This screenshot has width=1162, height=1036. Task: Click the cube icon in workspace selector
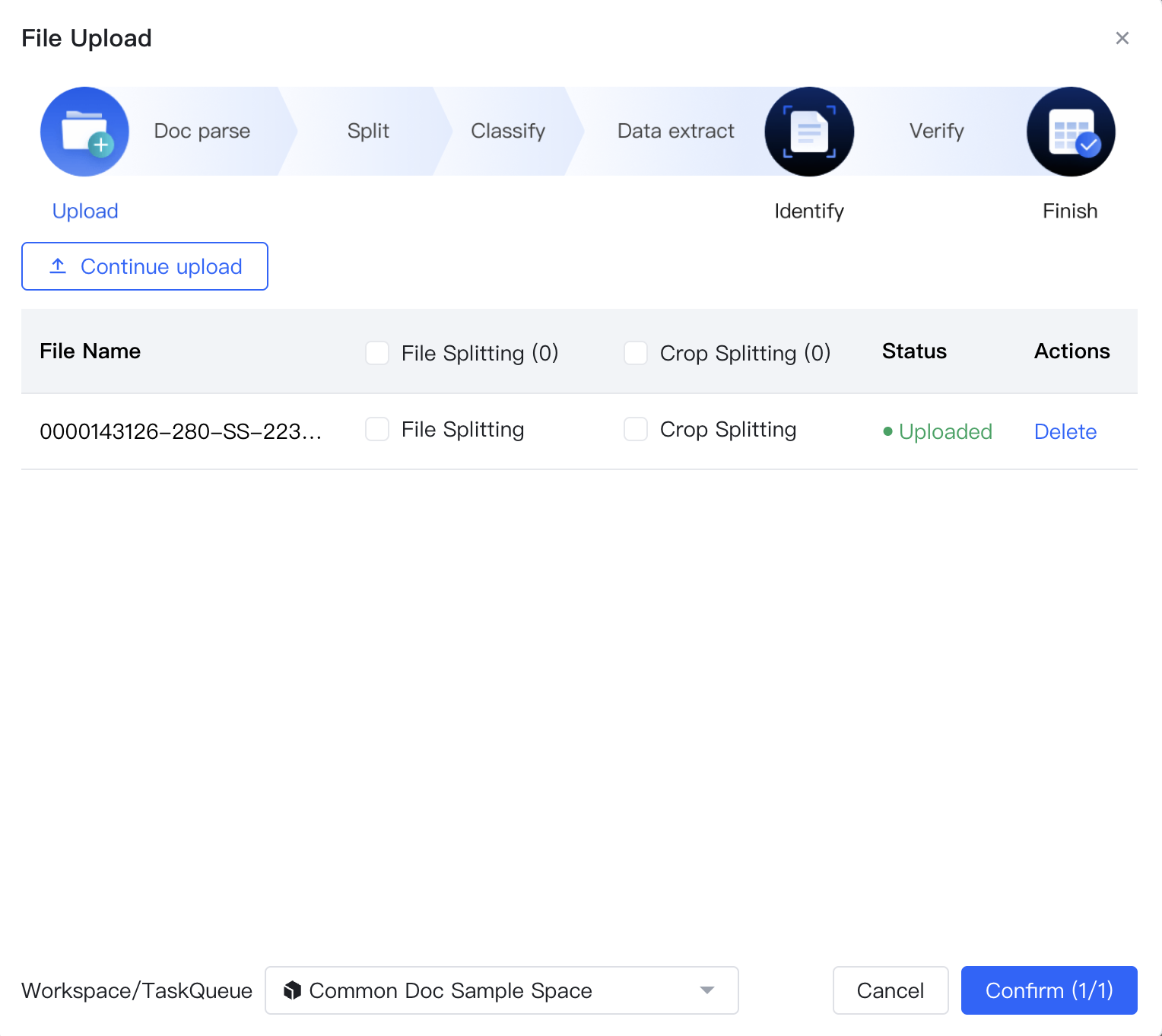[x=292, y=990]
